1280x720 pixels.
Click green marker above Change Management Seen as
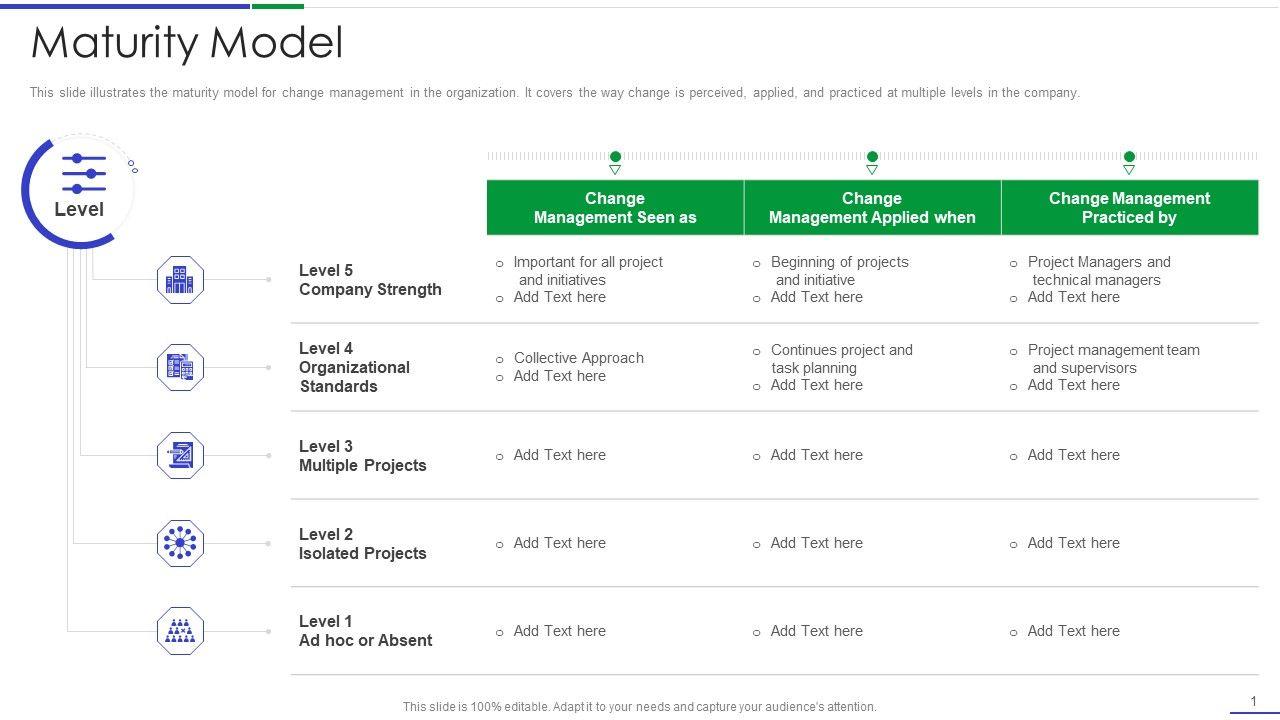coord(615,157)
